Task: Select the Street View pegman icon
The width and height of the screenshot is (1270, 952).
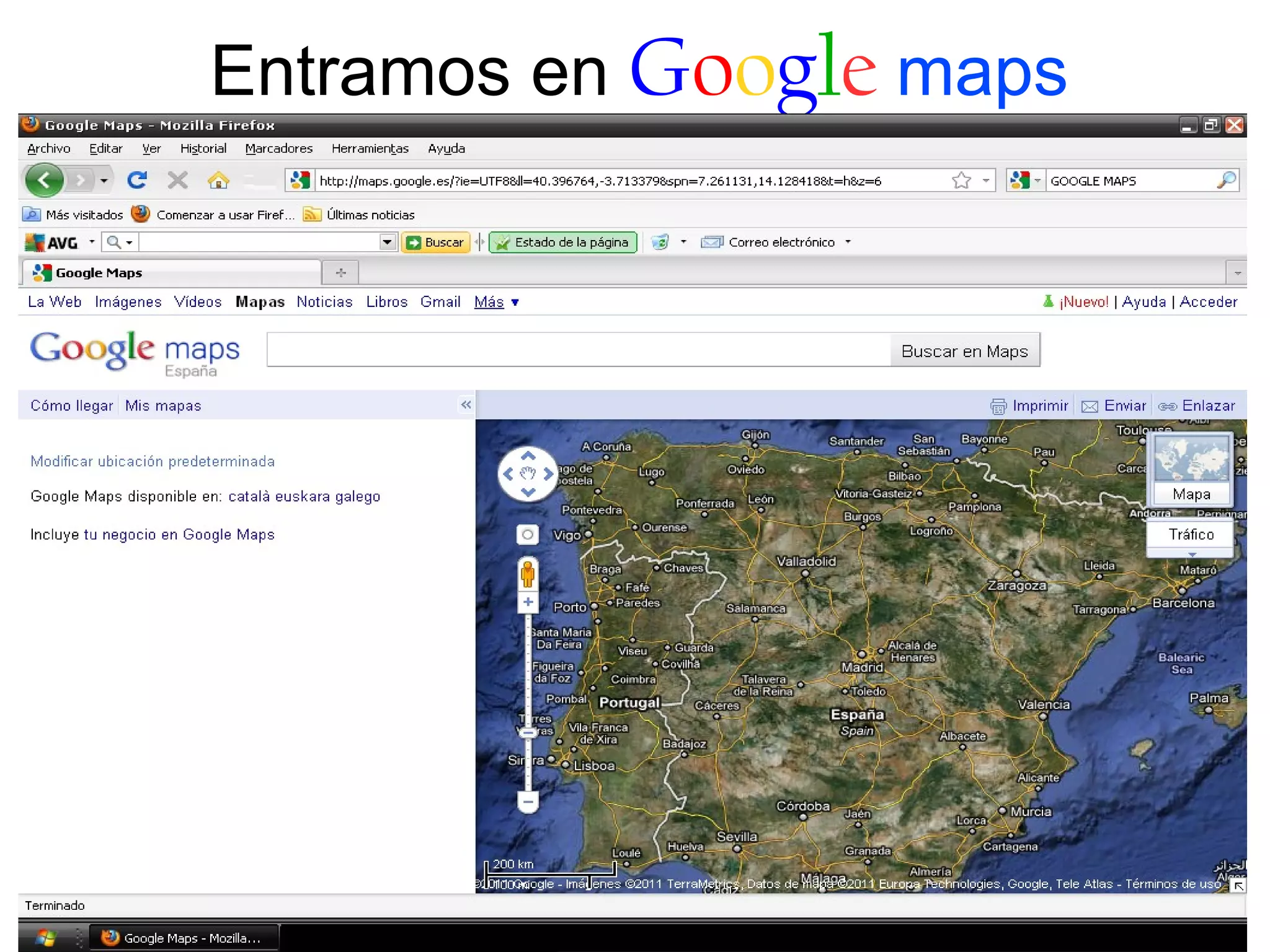Action: click(528, 574)
